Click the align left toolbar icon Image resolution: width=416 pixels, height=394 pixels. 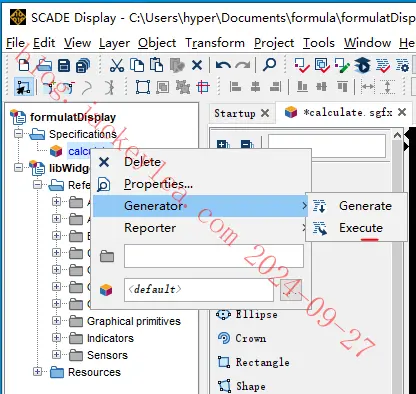point(235,87)
